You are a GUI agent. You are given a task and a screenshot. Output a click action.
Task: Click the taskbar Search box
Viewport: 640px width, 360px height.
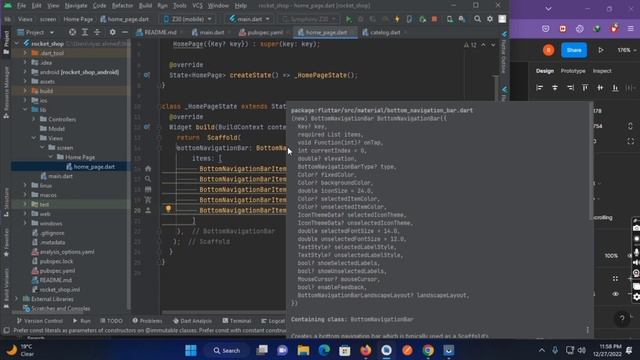pos(227,350)
